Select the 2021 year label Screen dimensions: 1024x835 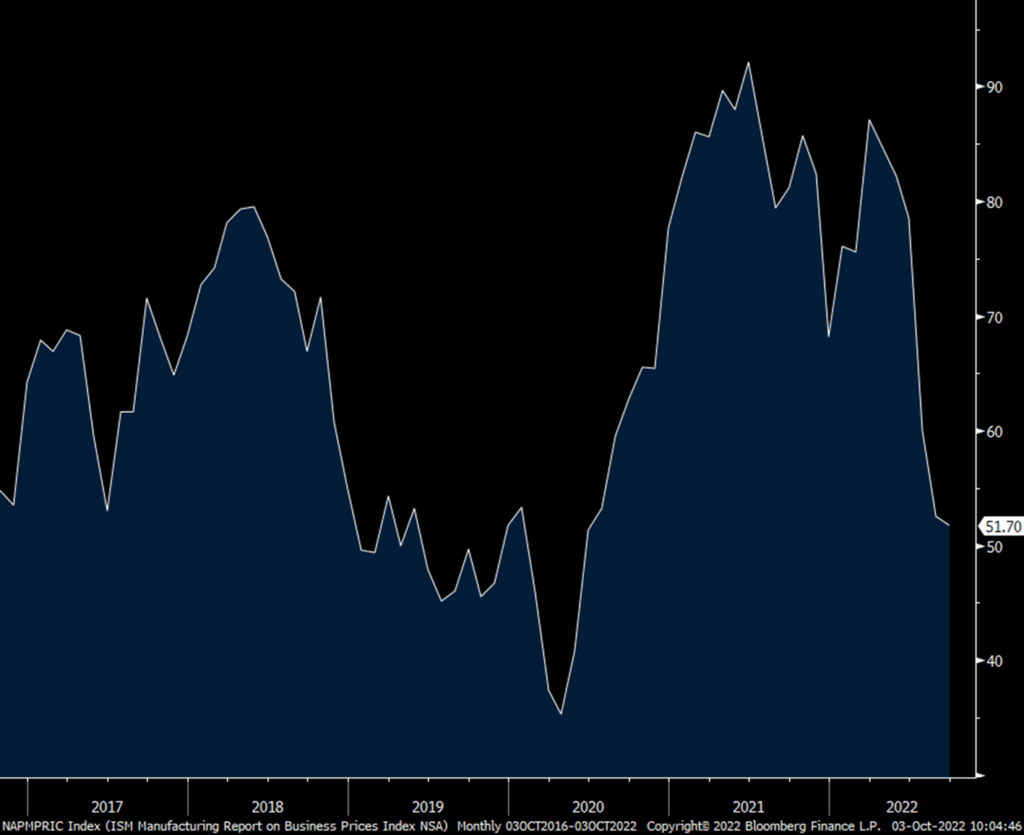point(748,806)
